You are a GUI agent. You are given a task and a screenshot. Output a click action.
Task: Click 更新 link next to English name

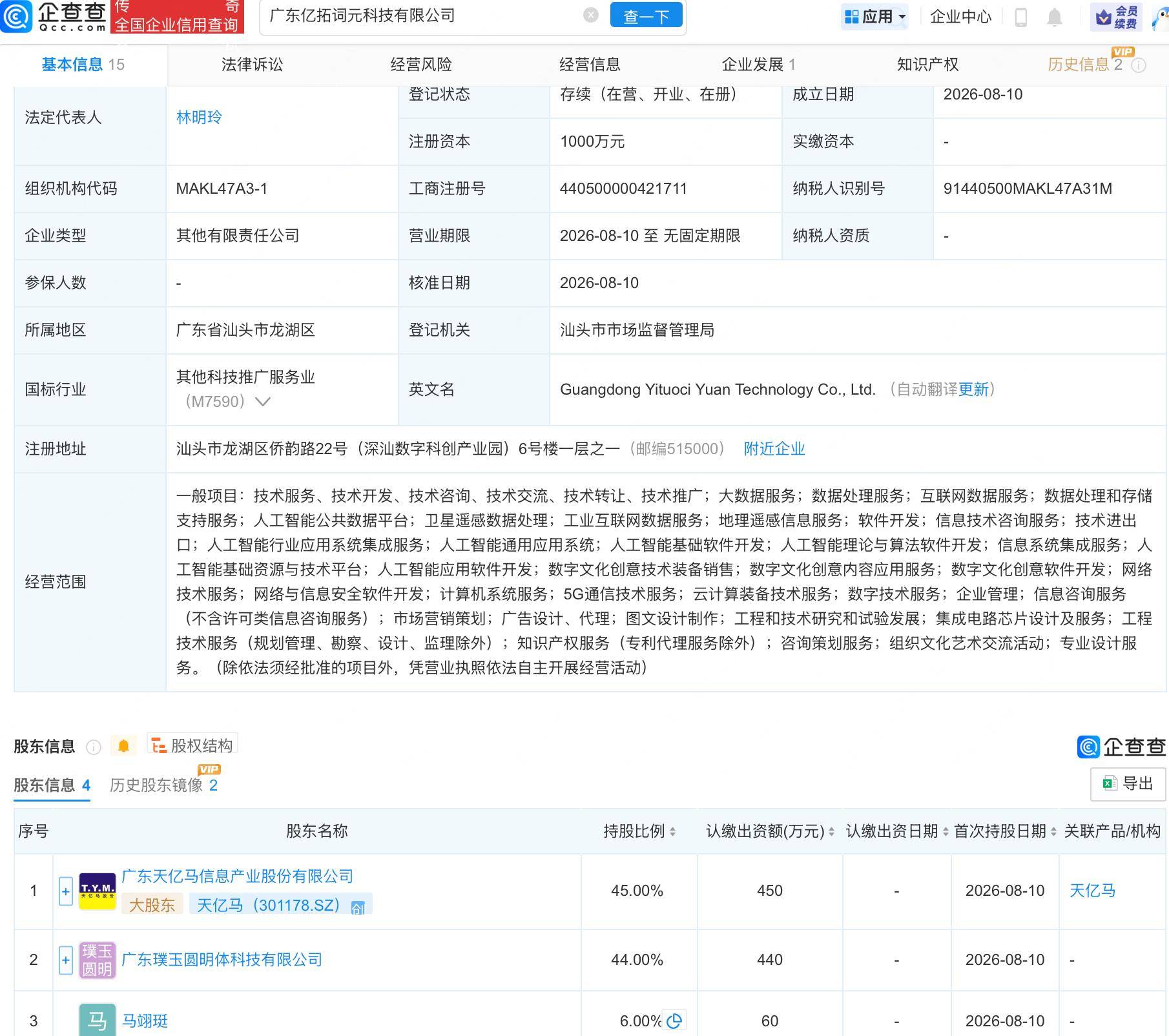click(973, 389)
